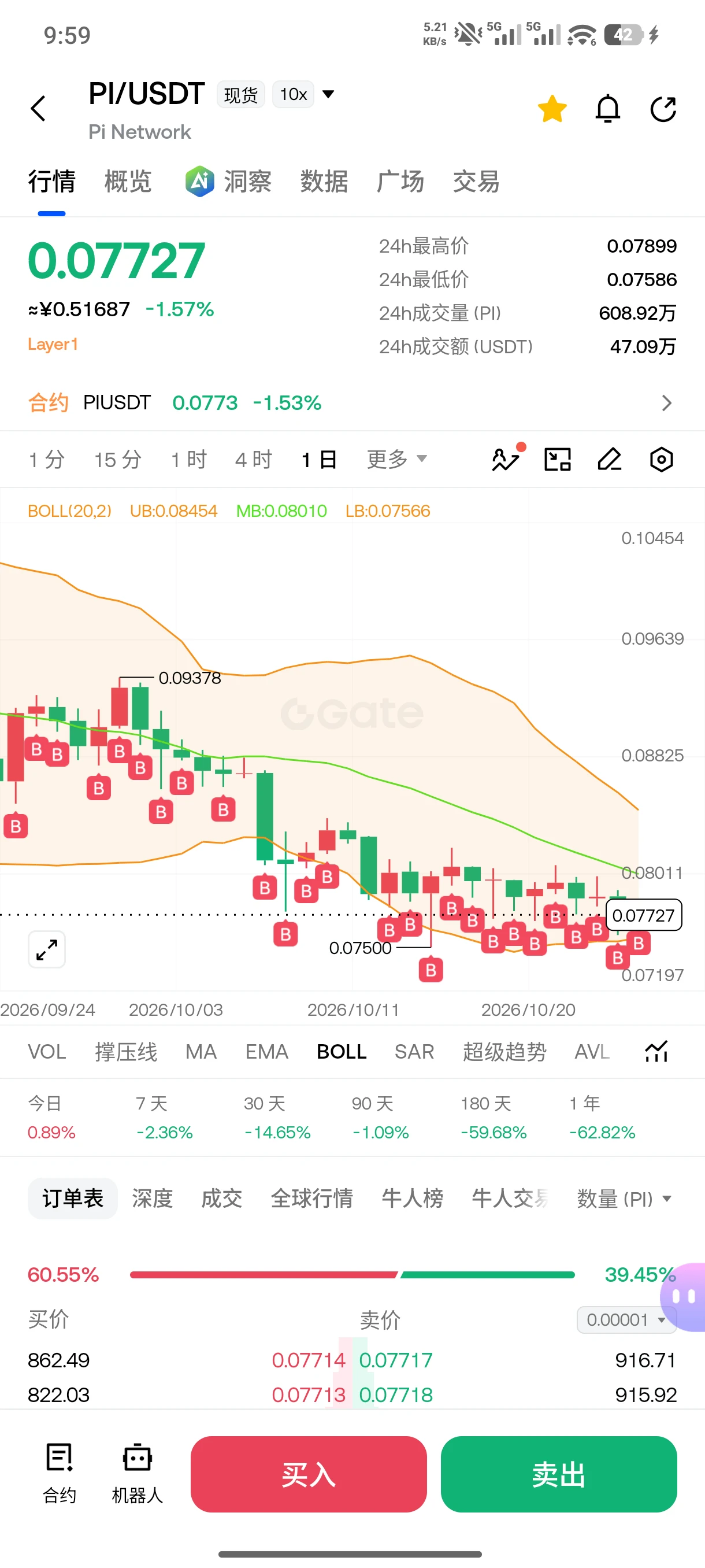Image resolution: width=705 pixels, height=1568 pixels.
Task: Tap the purple floating assistant bubble
Action: (x=684, y=1297)
